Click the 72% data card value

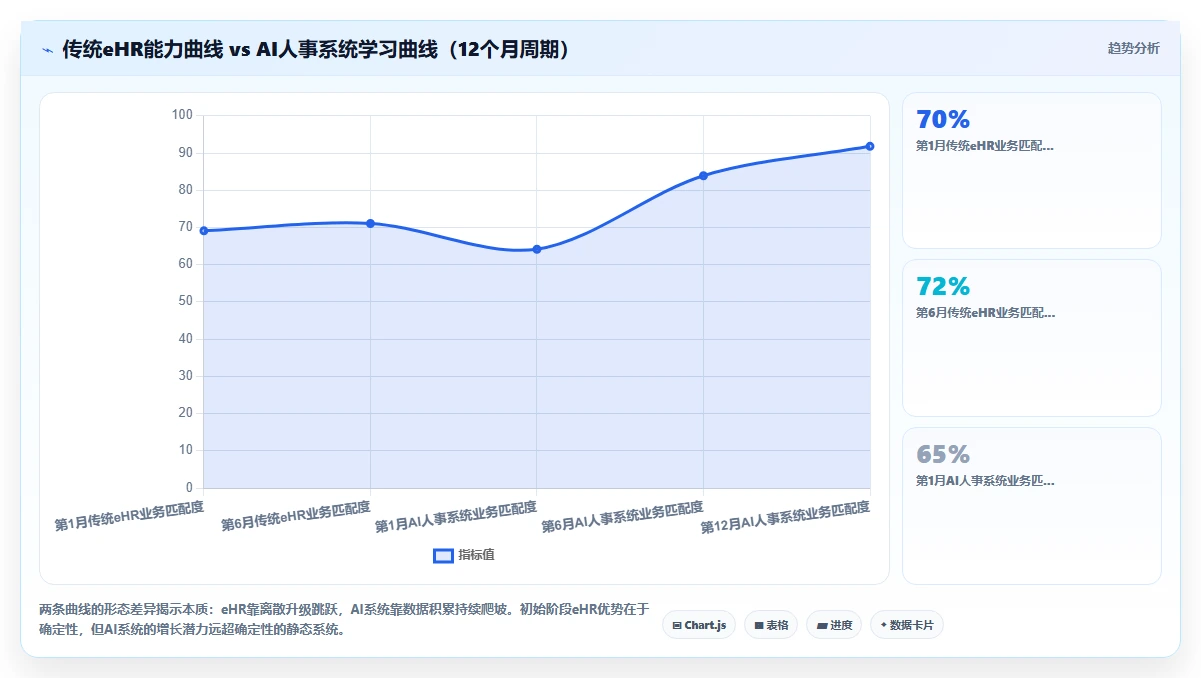pos(943,286)
